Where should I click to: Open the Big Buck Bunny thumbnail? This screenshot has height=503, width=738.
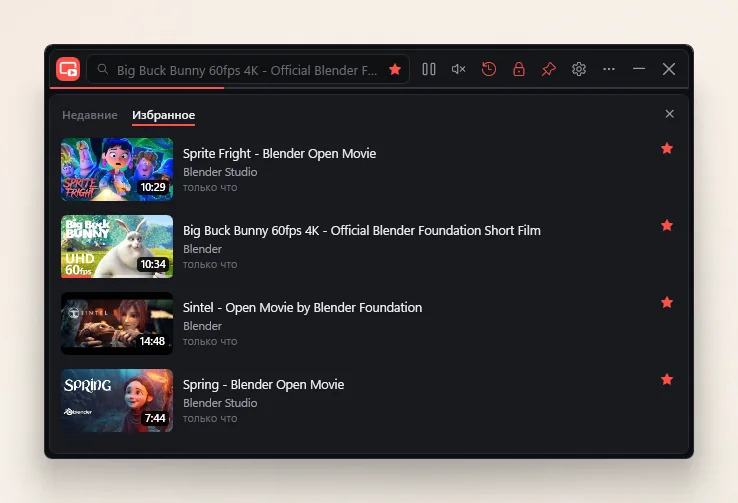coord(117,247)
